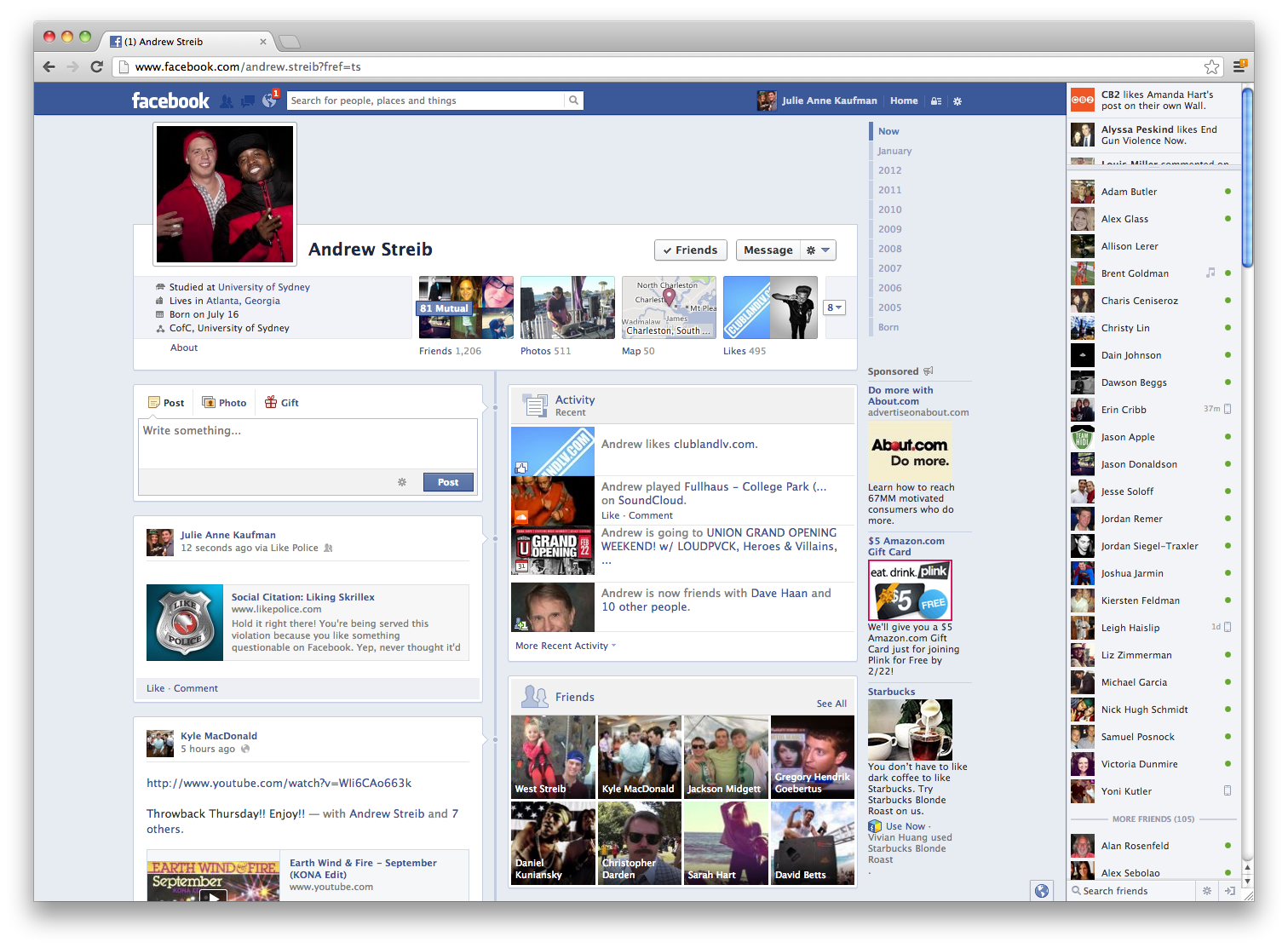The width and height of the screenshot is (1288, 948).
Task: Jump to 2012 on timeline
Action: point(889,170)
